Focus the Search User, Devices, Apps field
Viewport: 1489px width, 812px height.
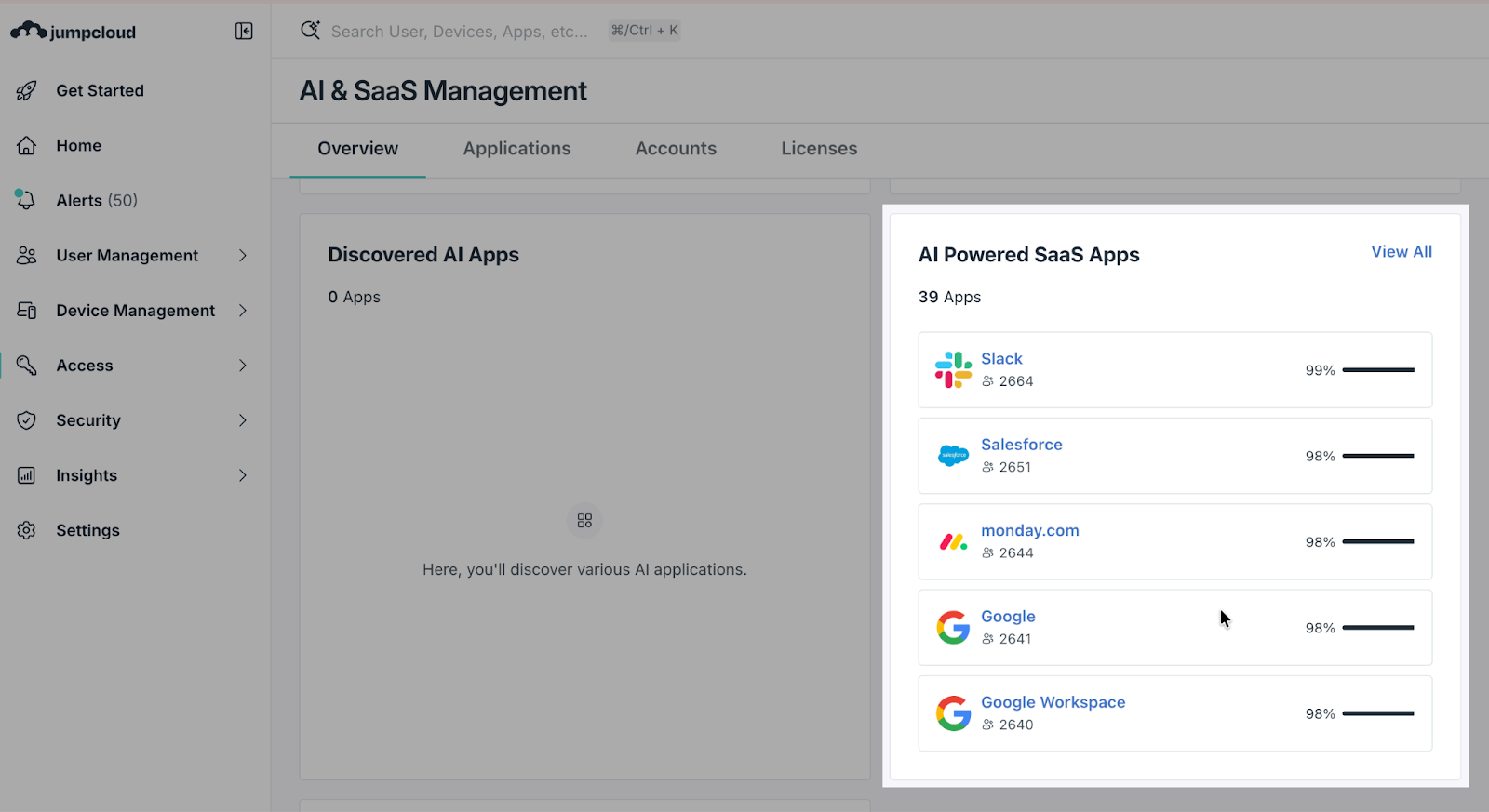tap(459, 32)
